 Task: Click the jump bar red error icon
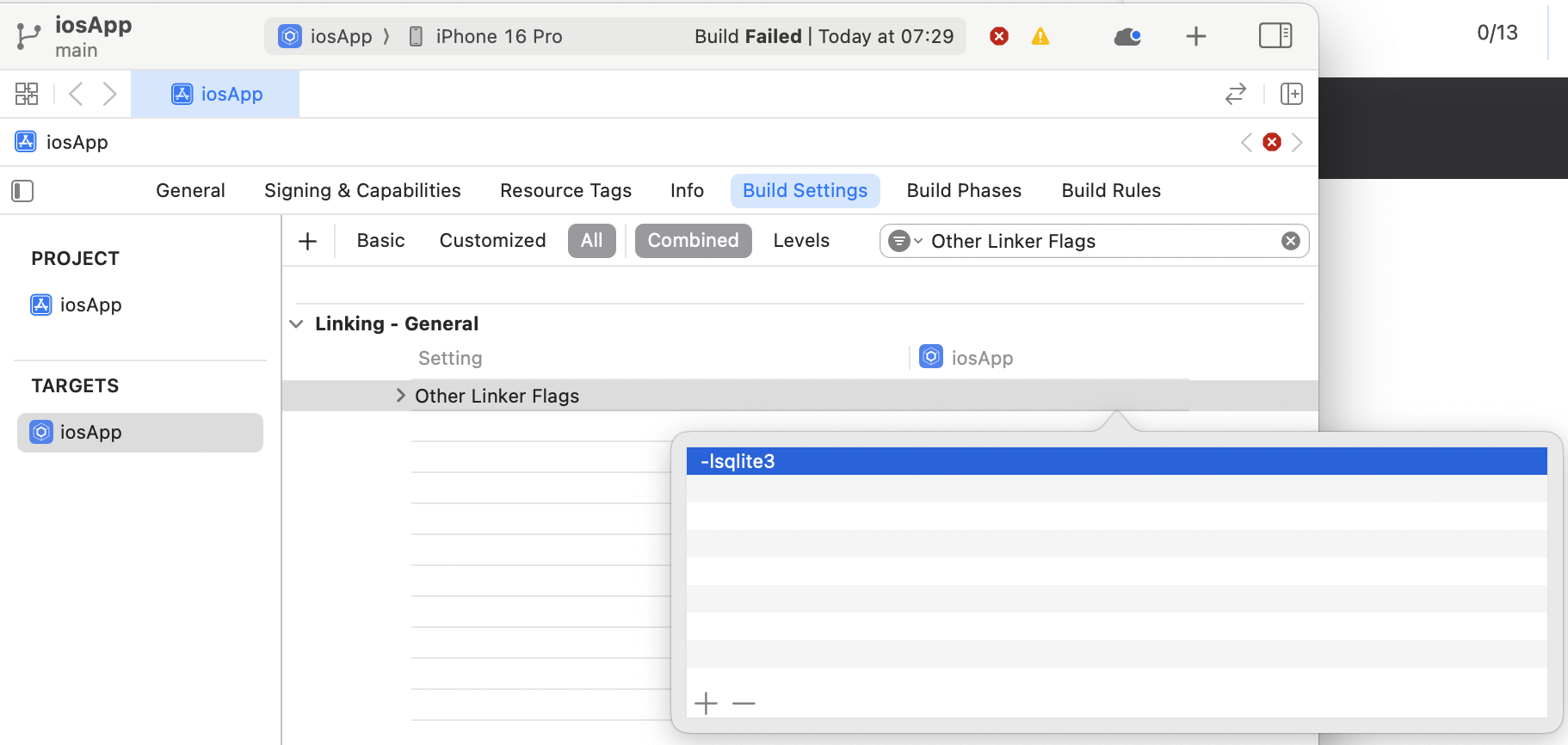pyautogui.click(x=1272, y=142)
